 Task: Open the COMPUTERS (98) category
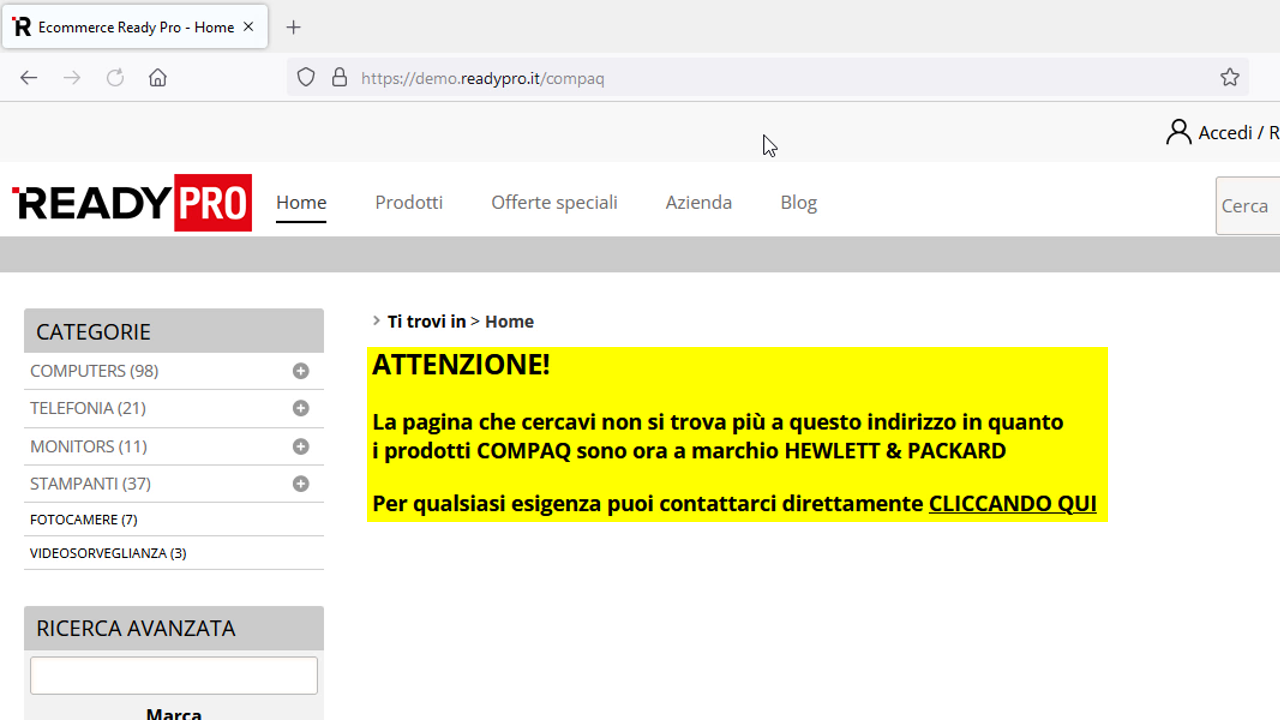94,371
